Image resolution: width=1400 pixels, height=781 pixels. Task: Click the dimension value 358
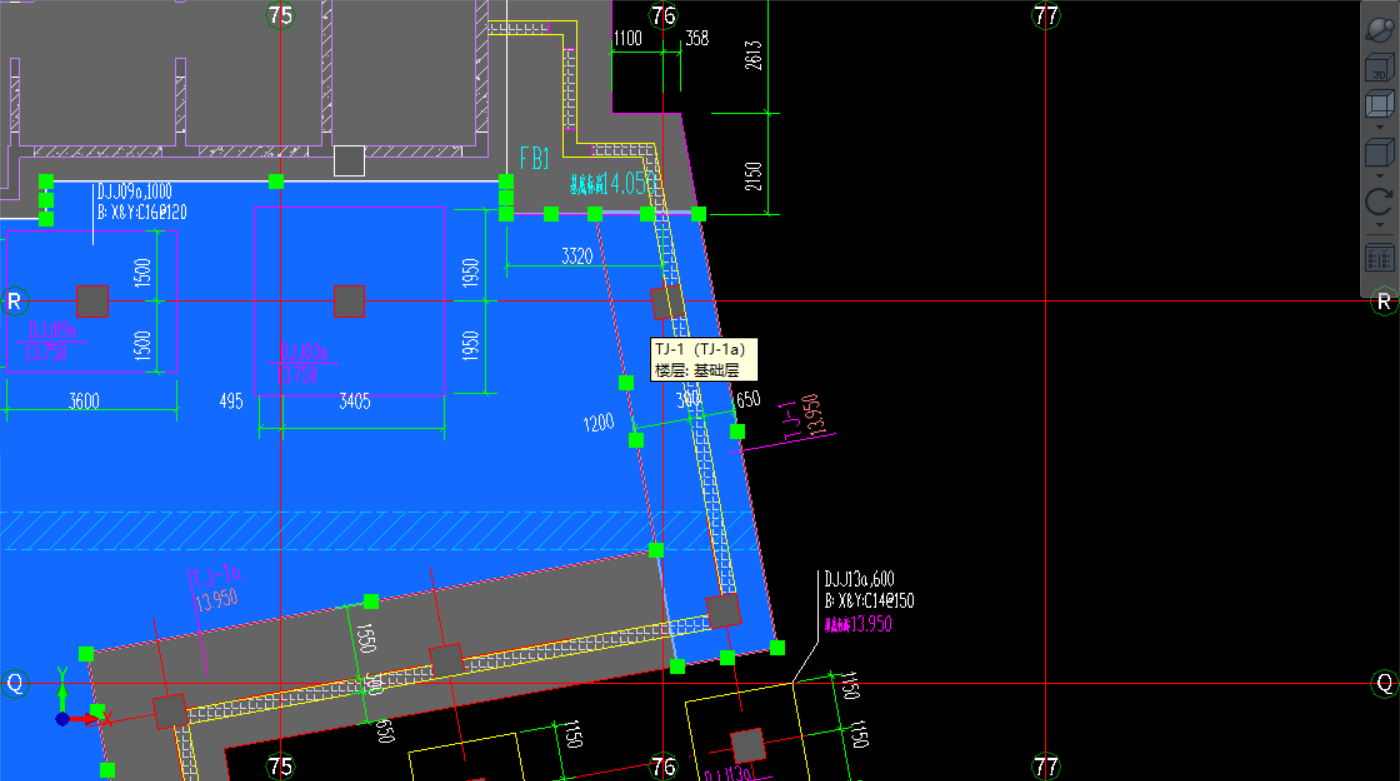pos(697,38)
